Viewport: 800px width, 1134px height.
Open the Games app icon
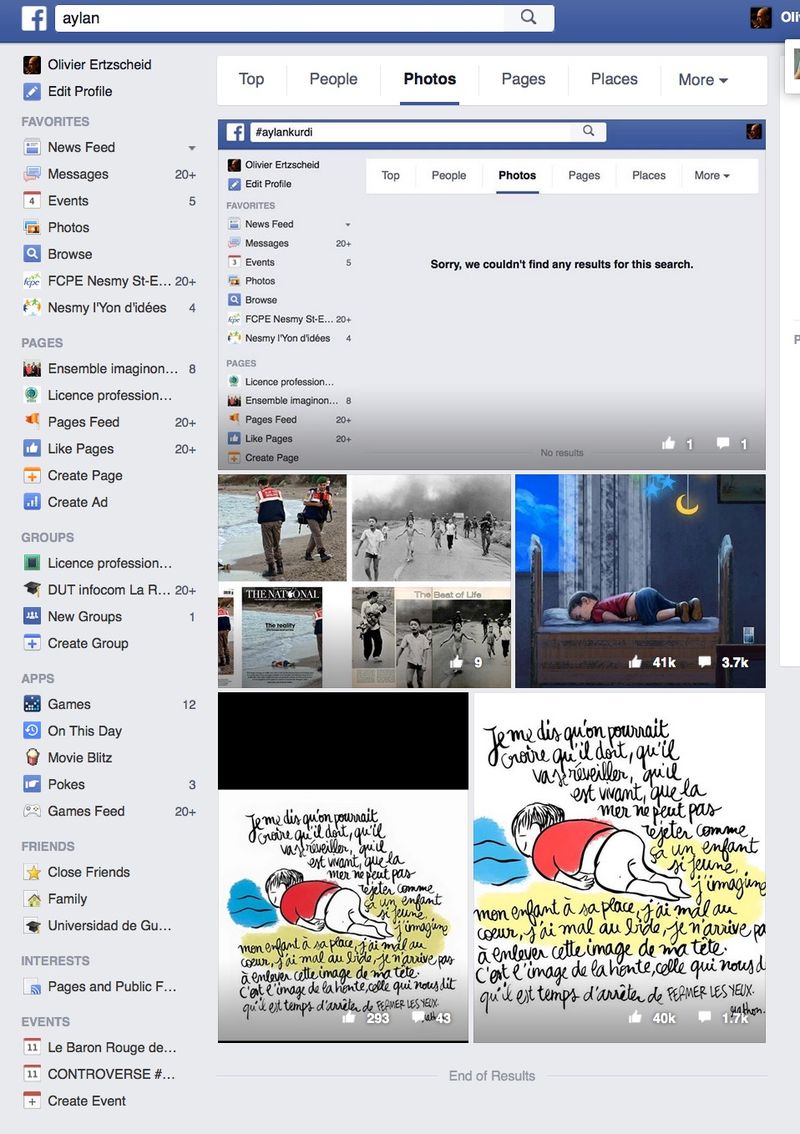(32, 704)
